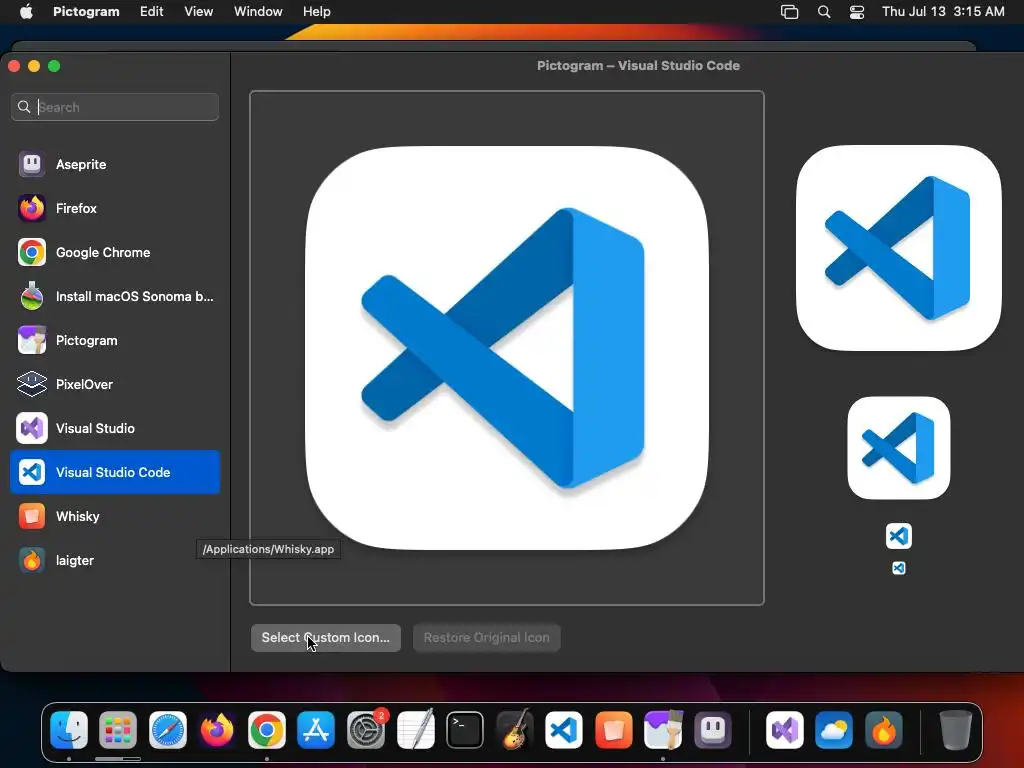The width and height of the screenshot is (1024, 768).
Task: Open Firefox from the Dock
Action: tap(217, 729)
